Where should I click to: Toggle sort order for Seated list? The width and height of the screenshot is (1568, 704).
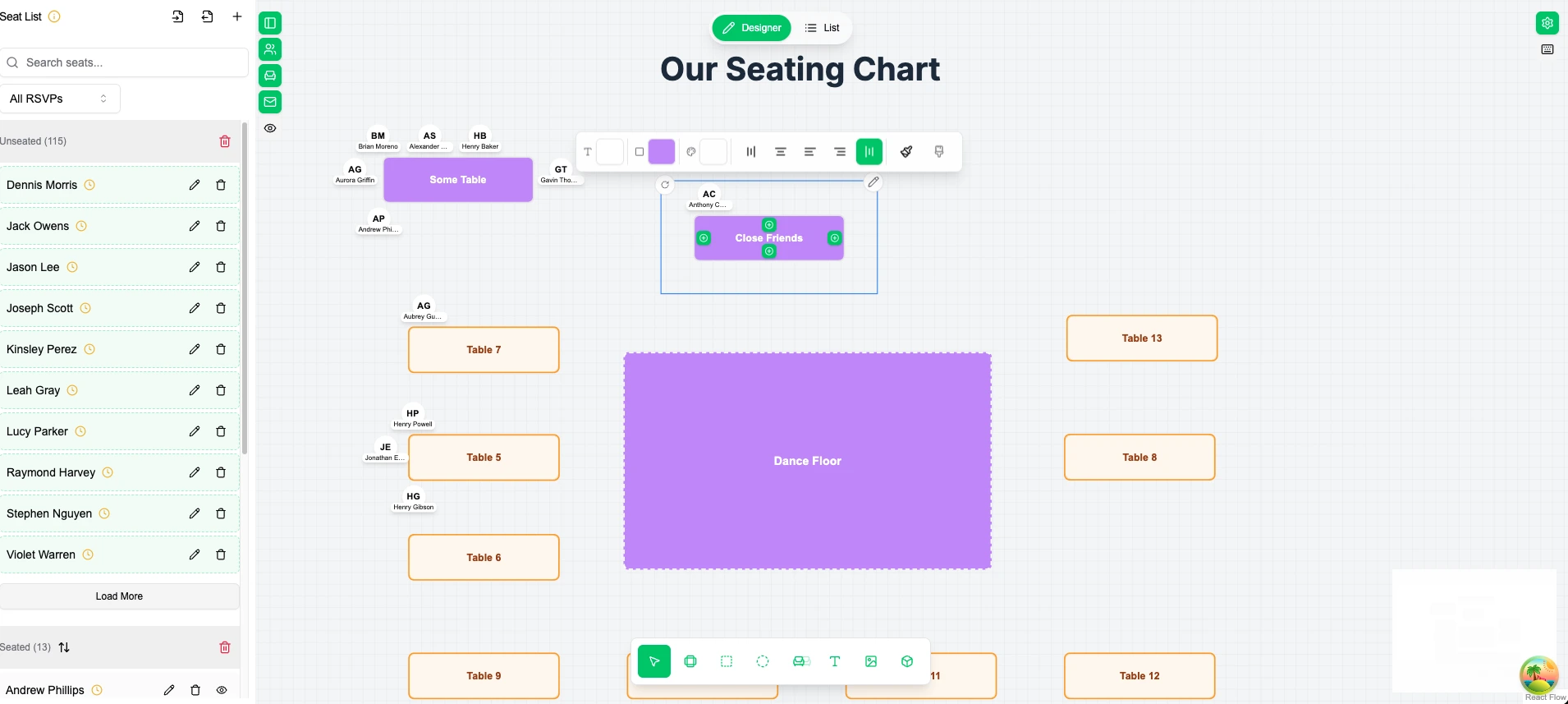[64, 647]
